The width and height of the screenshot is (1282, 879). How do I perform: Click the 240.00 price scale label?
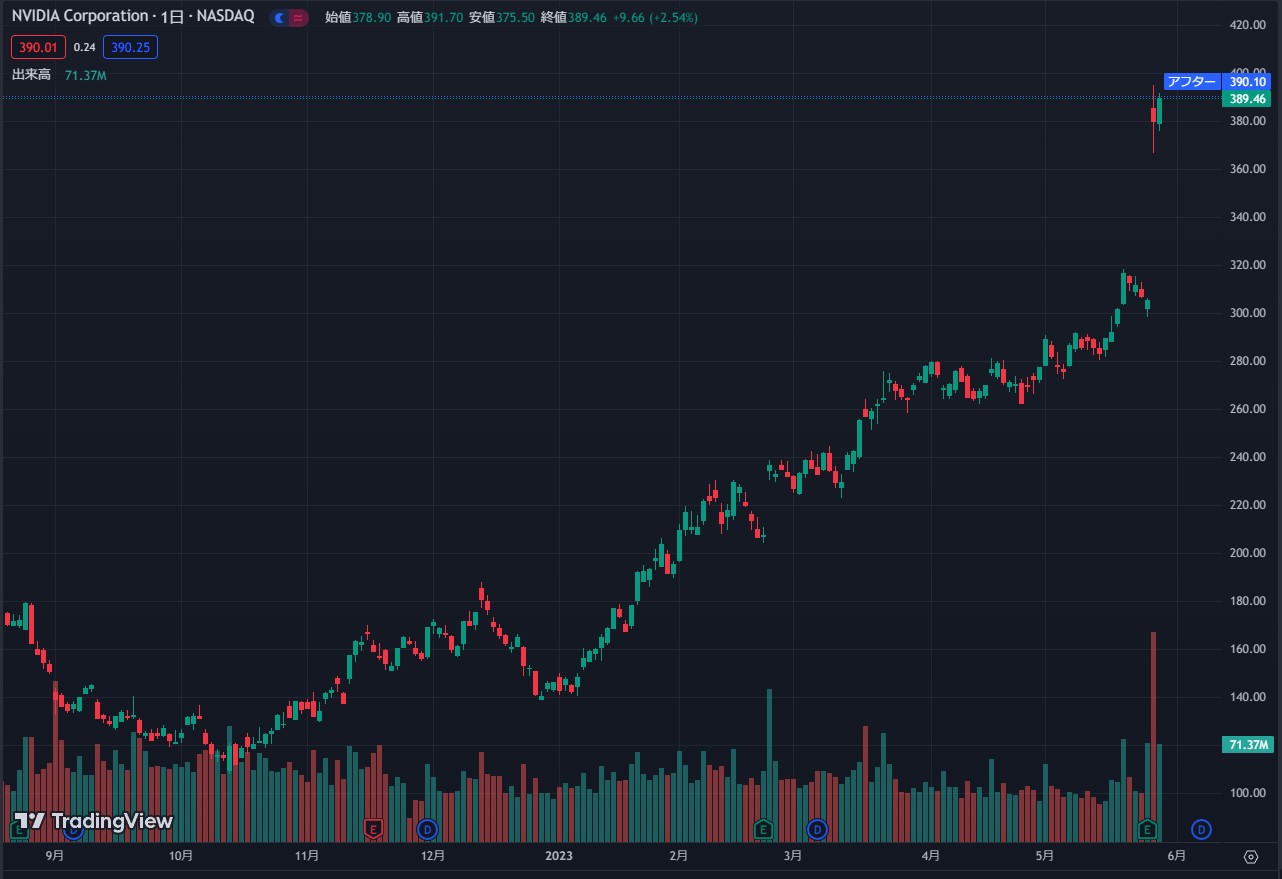(x=1248, y=457)
